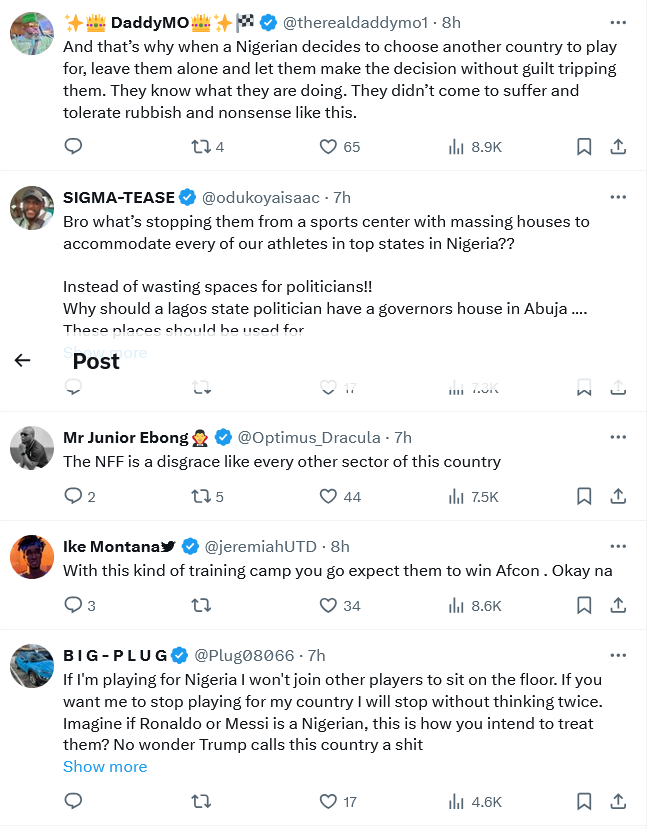View analytics for Mr Junior Ebong's post

click(x=456, y=496)
